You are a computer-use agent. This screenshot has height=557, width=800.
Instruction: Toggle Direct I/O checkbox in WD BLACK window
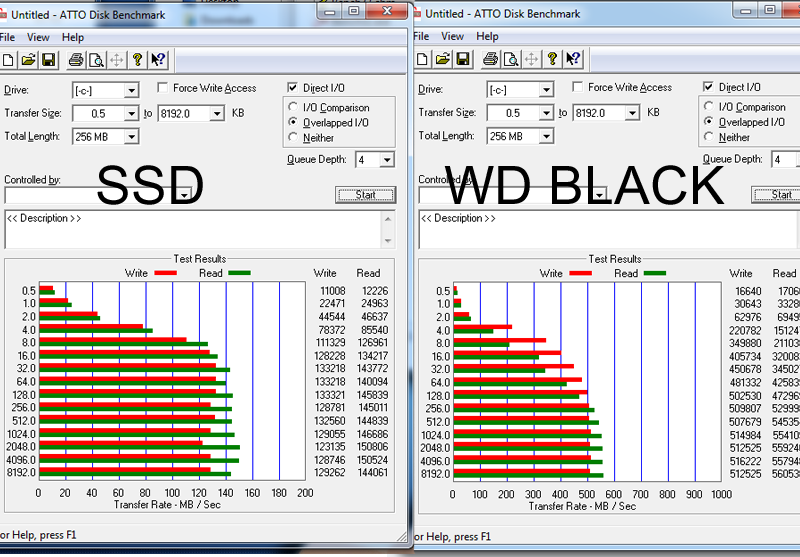pos(708,86)
